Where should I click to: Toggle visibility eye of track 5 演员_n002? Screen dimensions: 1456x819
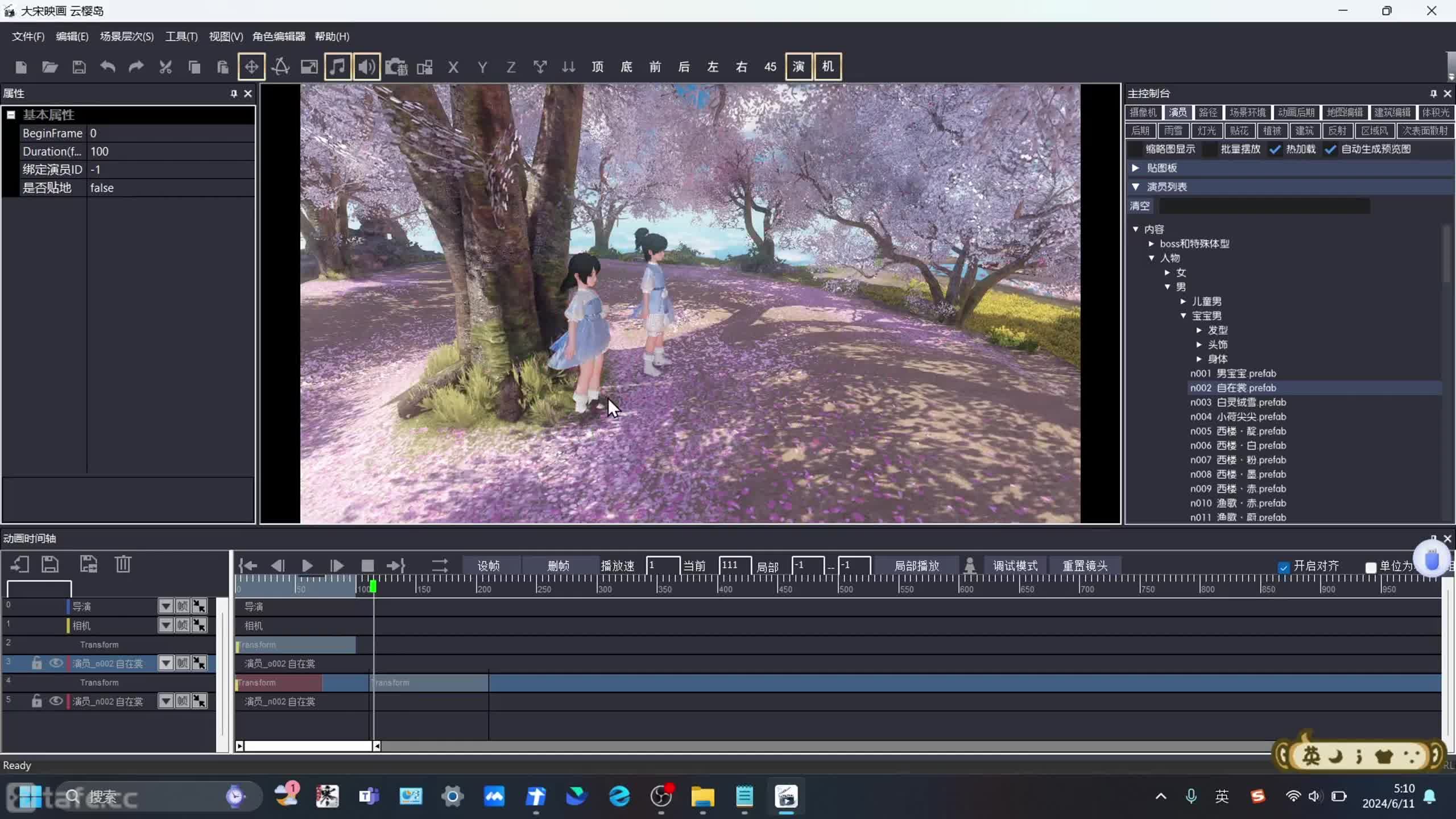[x=56, y=701]
